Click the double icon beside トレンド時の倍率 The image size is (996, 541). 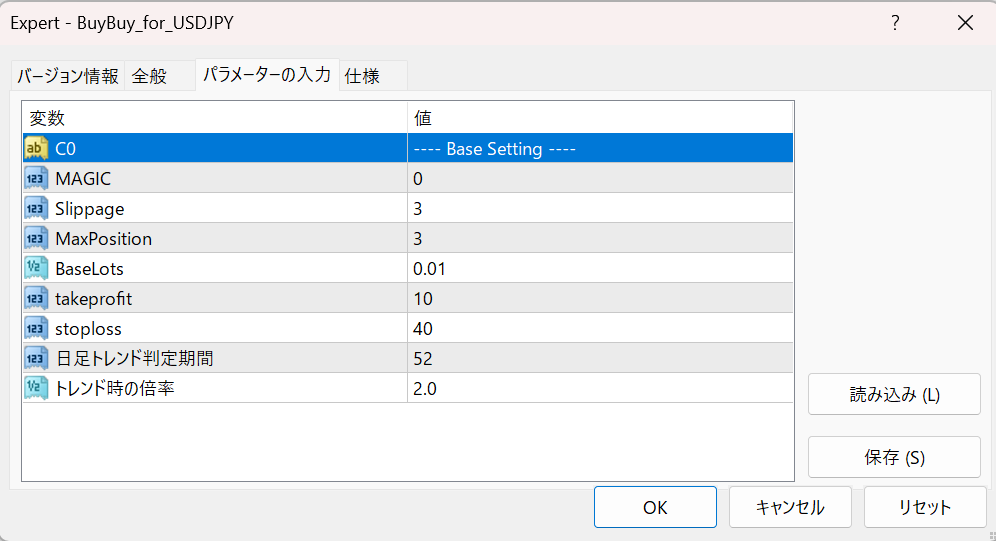point(36,389)
